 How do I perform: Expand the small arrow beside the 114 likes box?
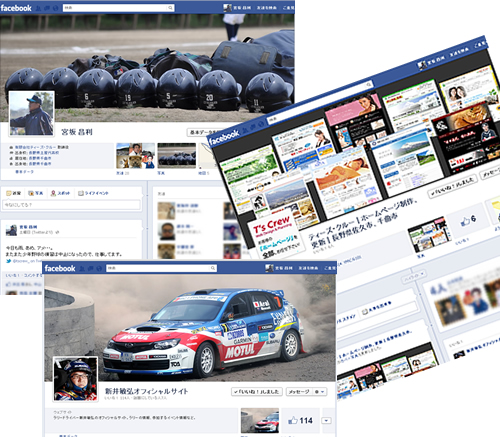pos(326,421)
